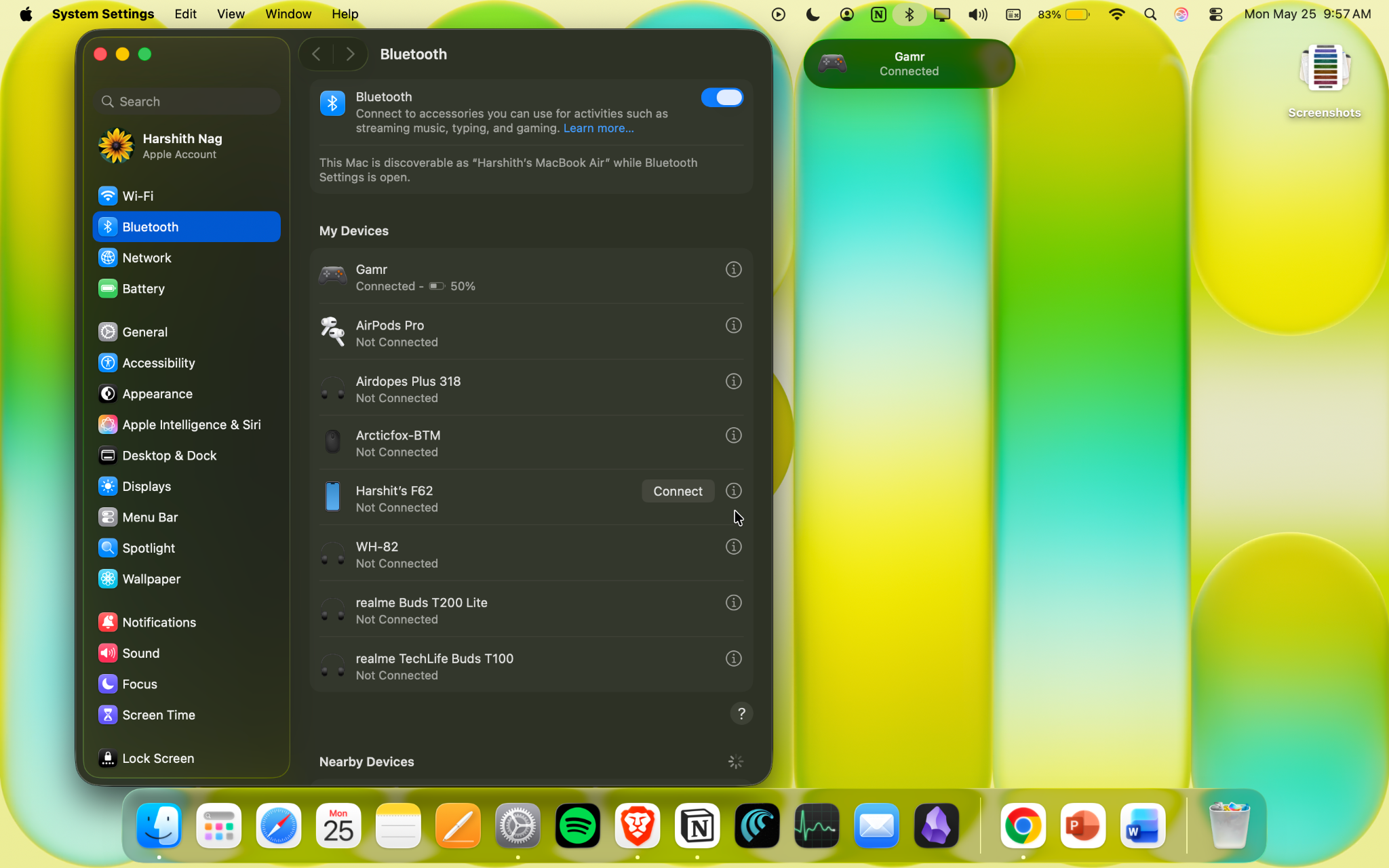Open info for AirPods Pro

(733, 325)
